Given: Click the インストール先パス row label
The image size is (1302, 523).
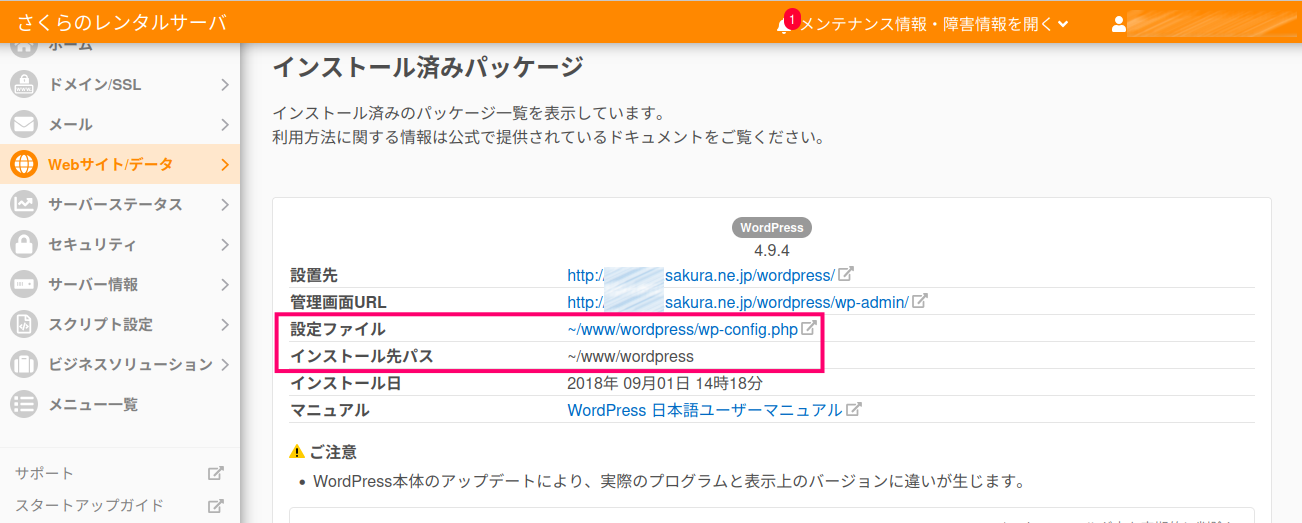Looking at the screenshot, I should (361, 356).
